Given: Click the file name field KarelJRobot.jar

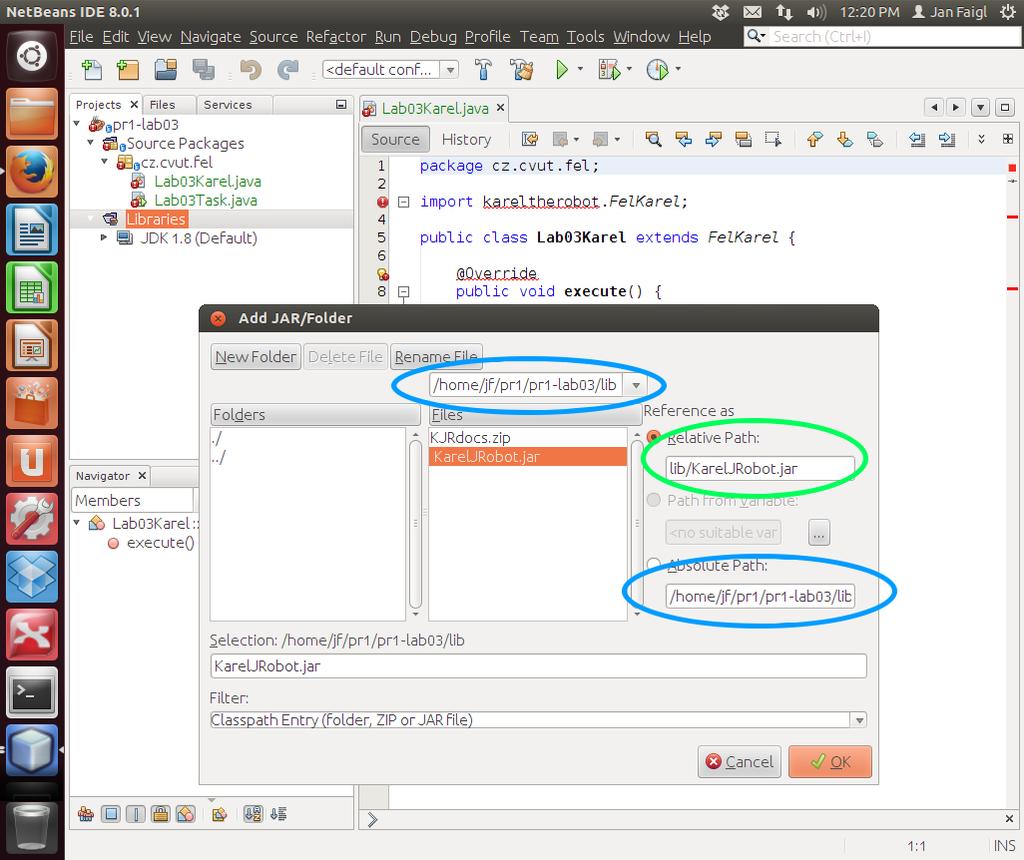Looking at the screenshot, I should click(538, 666).
